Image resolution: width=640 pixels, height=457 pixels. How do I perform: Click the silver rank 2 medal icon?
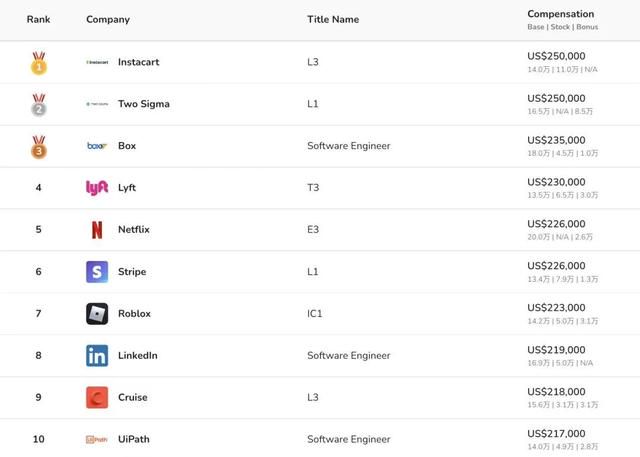(x=39, y=105)
